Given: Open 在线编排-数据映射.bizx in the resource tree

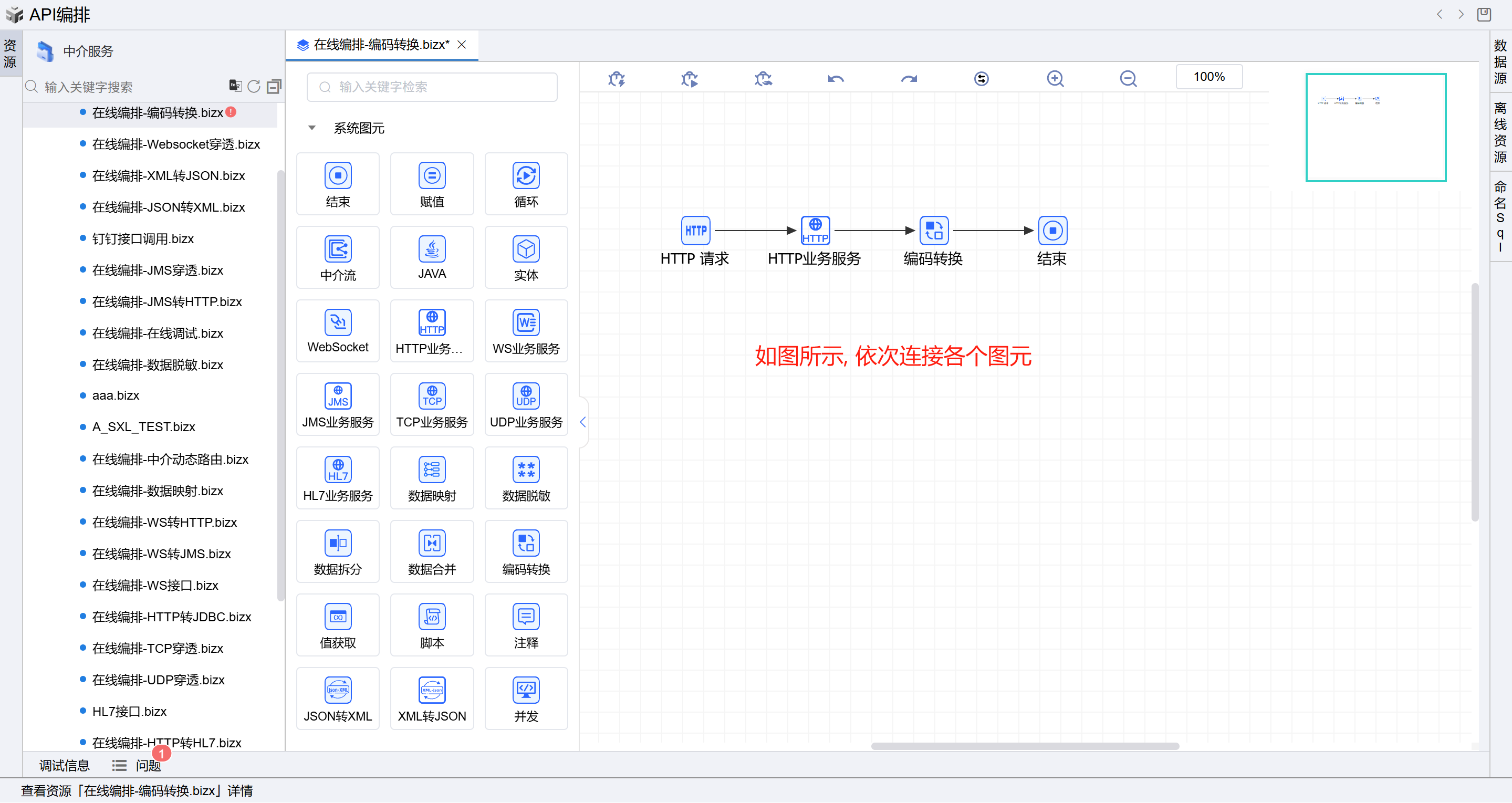Looking at the screenshot, I should pyautogui.click(x=158, y=491).
